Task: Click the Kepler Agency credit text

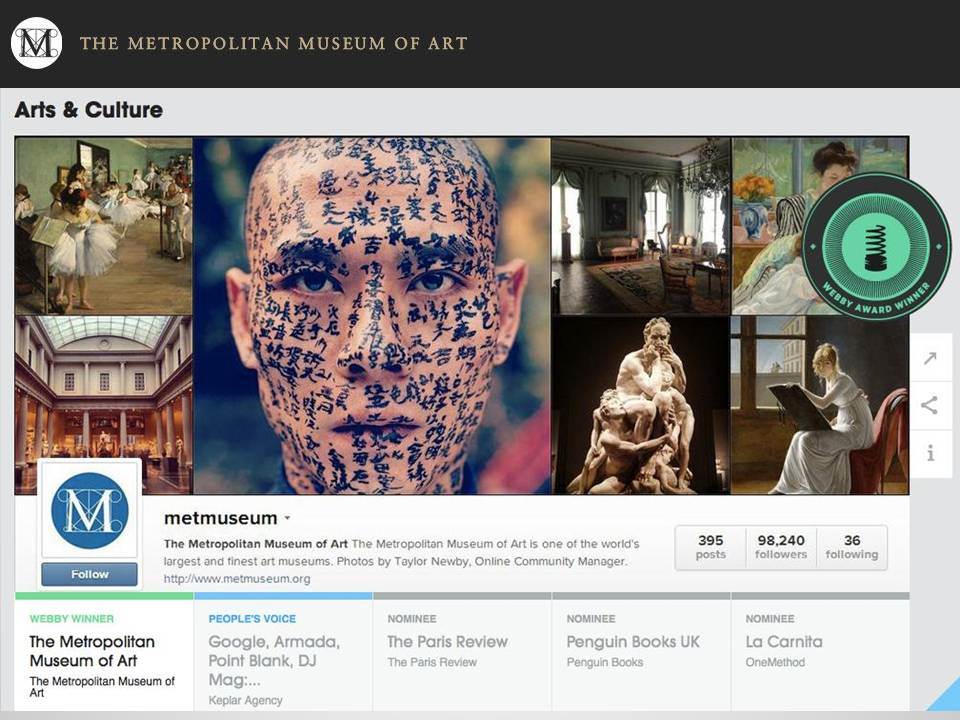Action: (246, 700)
